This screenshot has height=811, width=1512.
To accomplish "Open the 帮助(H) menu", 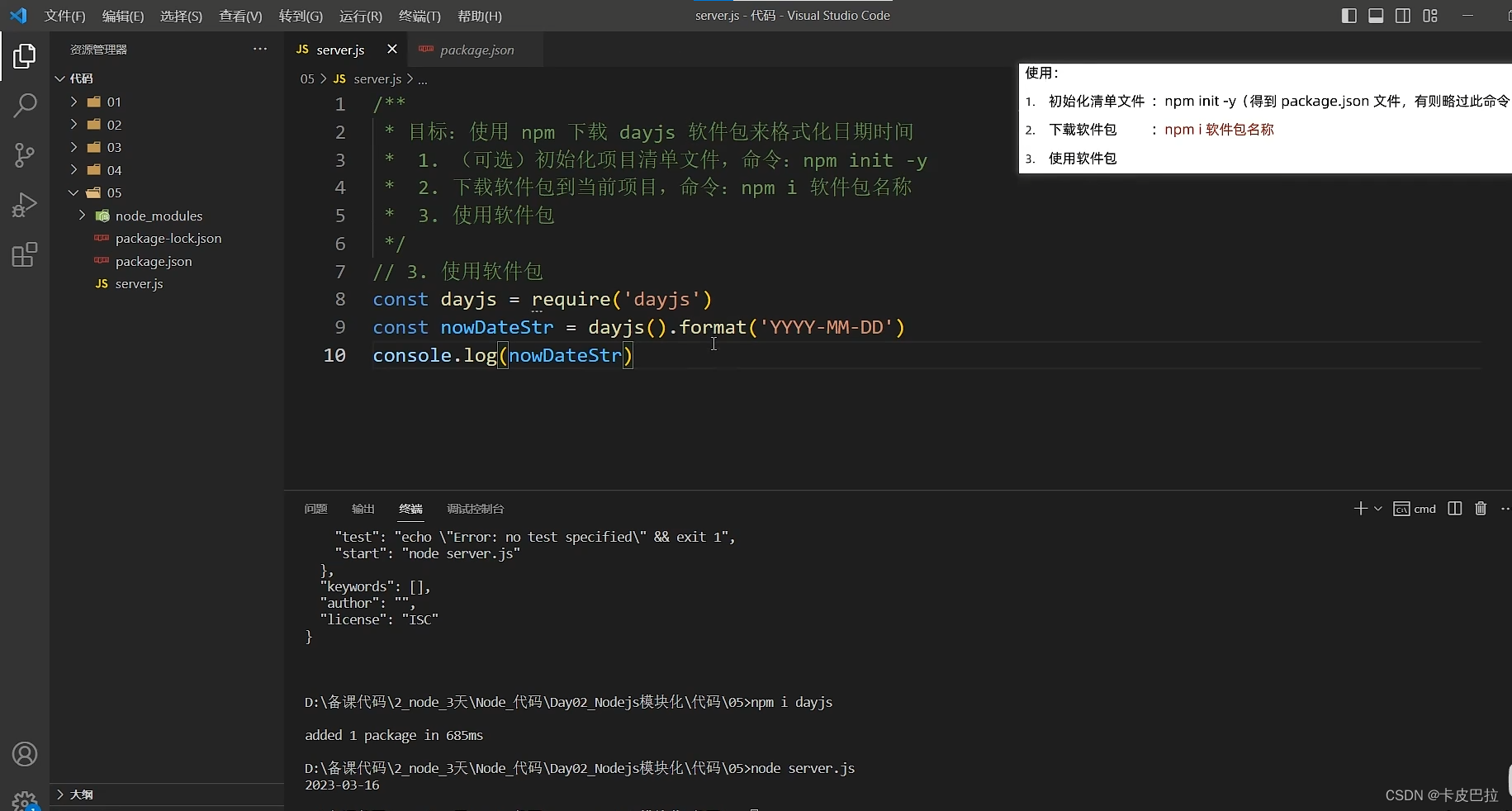I will (x=479, y=16).
